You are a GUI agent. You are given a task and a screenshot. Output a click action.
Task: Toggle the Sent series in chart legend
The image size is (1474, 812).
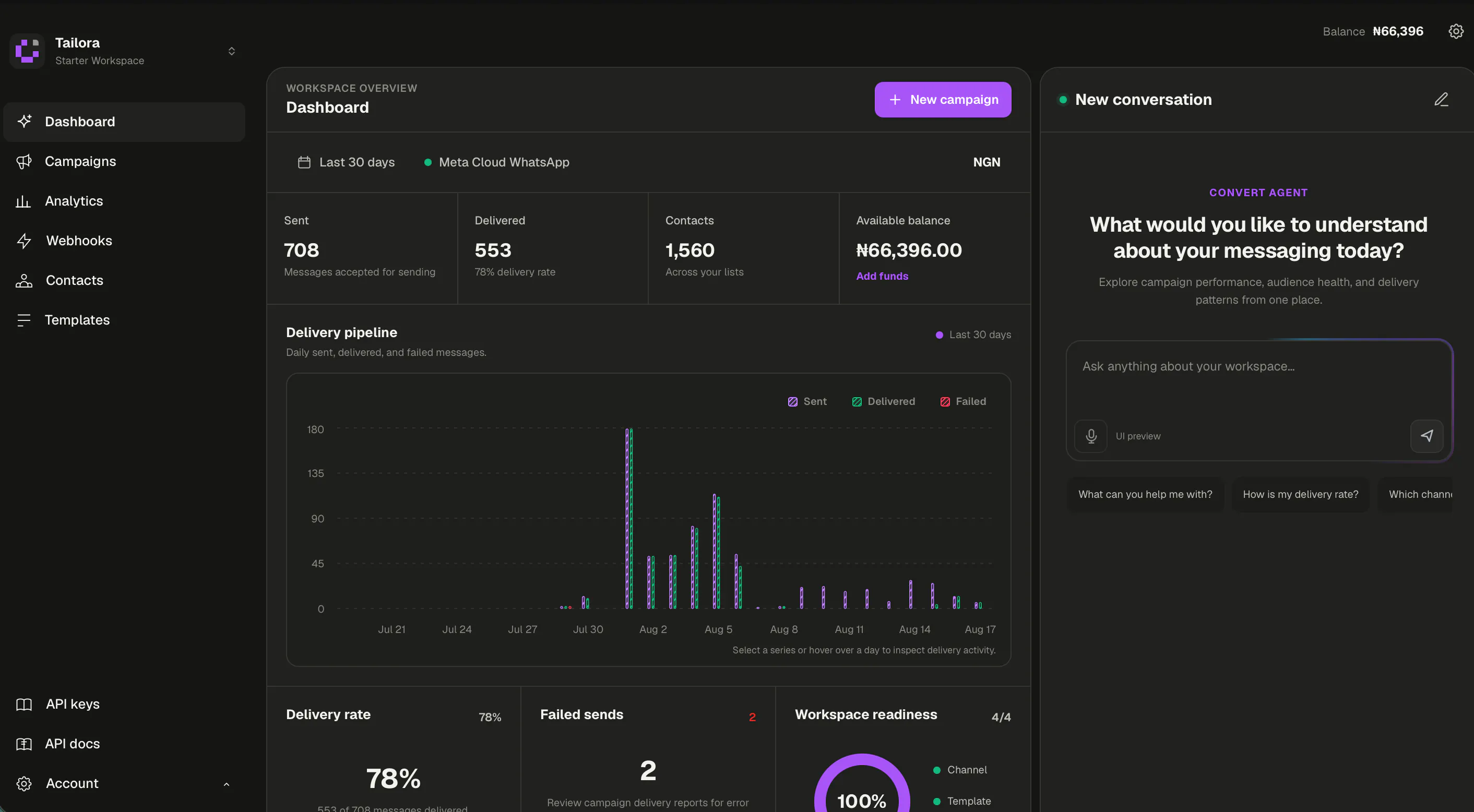[807, 402]
